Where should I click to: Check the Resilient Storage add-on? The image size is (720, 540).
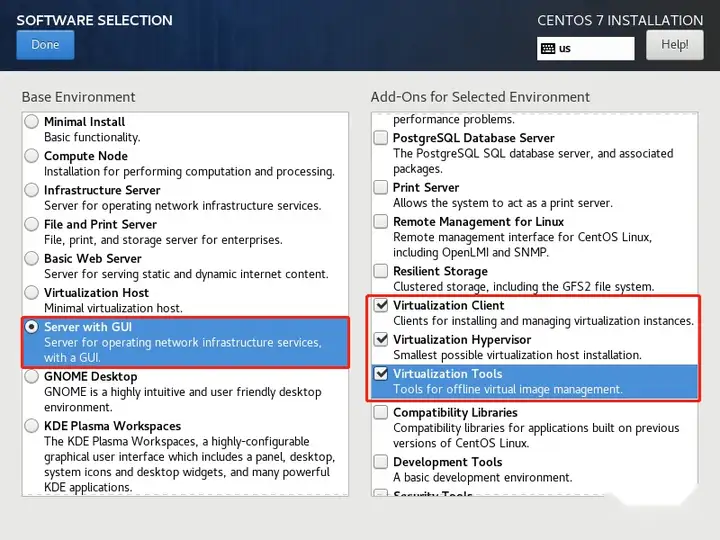381,271
